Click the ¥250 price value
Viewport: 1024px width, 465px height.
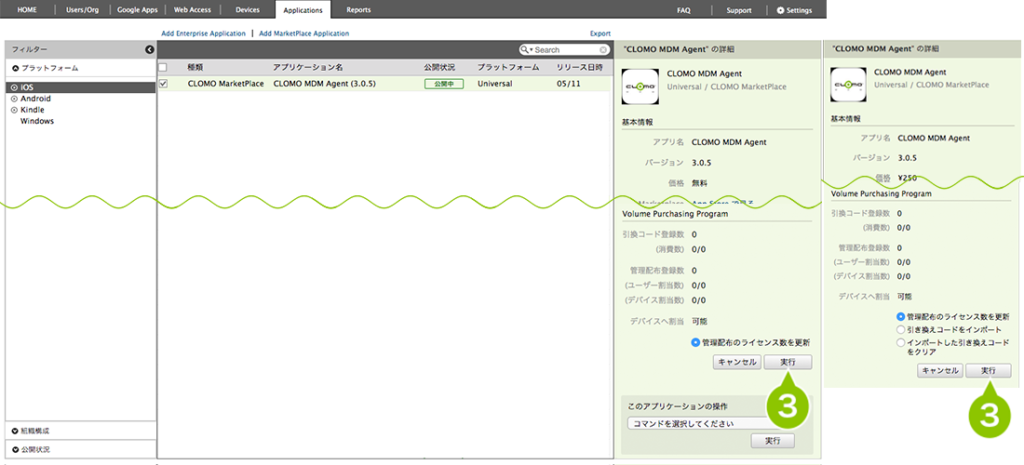click(x=908, y=177)
